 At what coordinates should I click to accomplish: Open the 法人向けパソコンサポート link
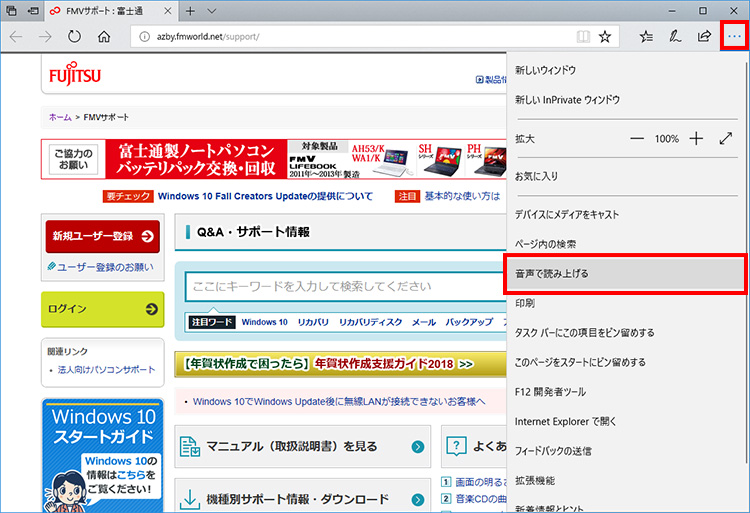click(x=106, y=370)
